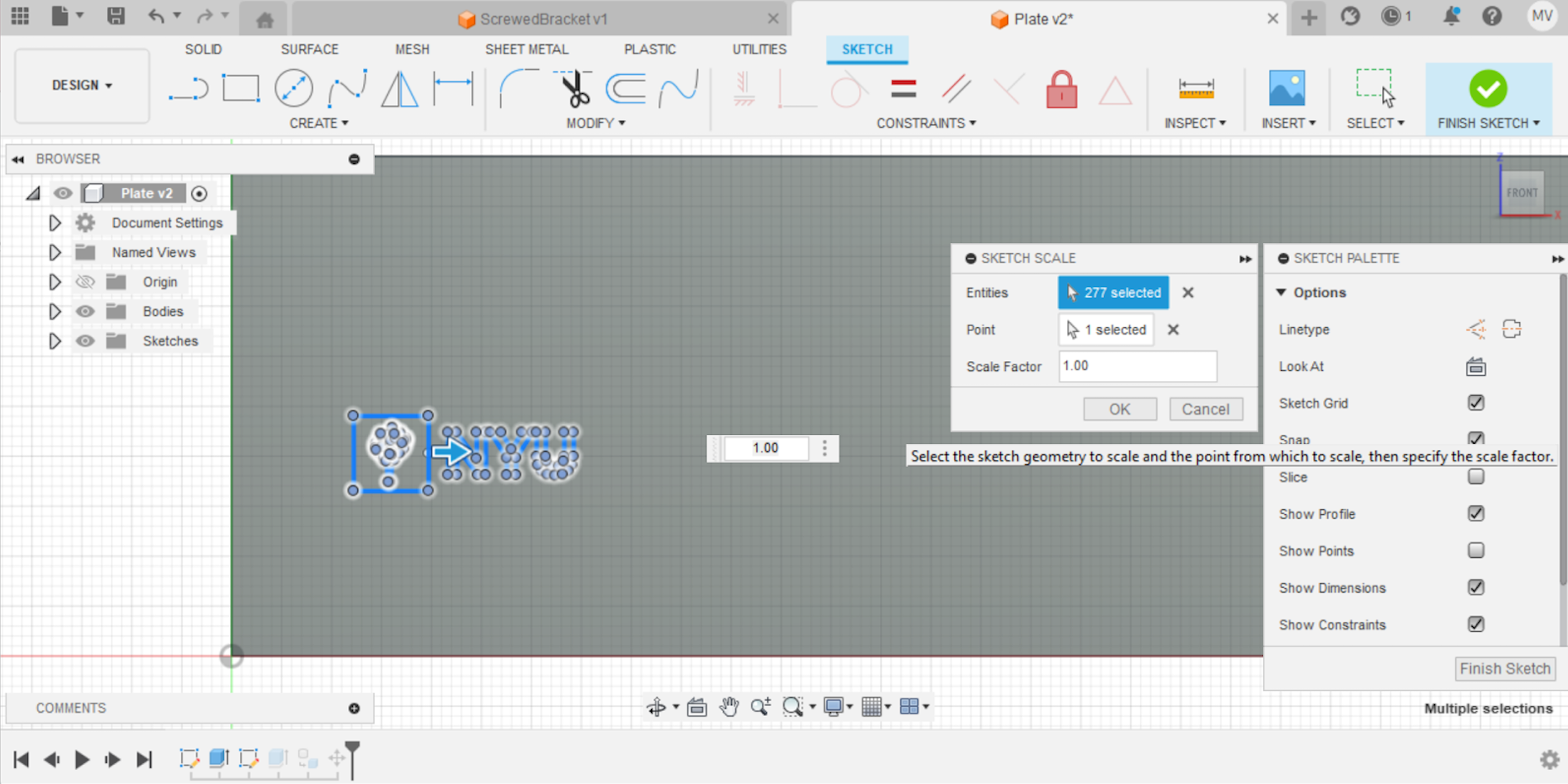Image resolution: width=1568 pixels, height=784 pixels.
Task: Save the document with floppy icon
Action: [x=115, y=16]
